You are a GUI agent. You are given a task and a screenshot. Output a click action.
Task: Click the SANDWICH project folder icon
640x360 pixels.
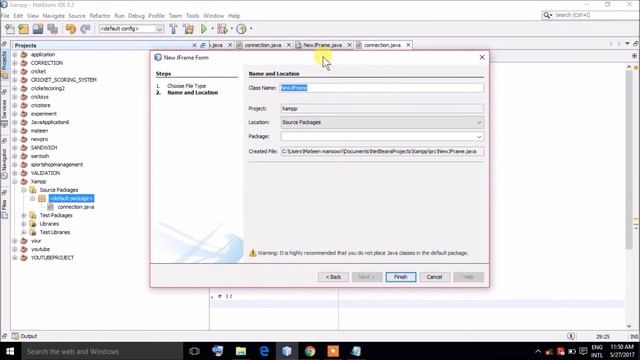pos(24,148)
